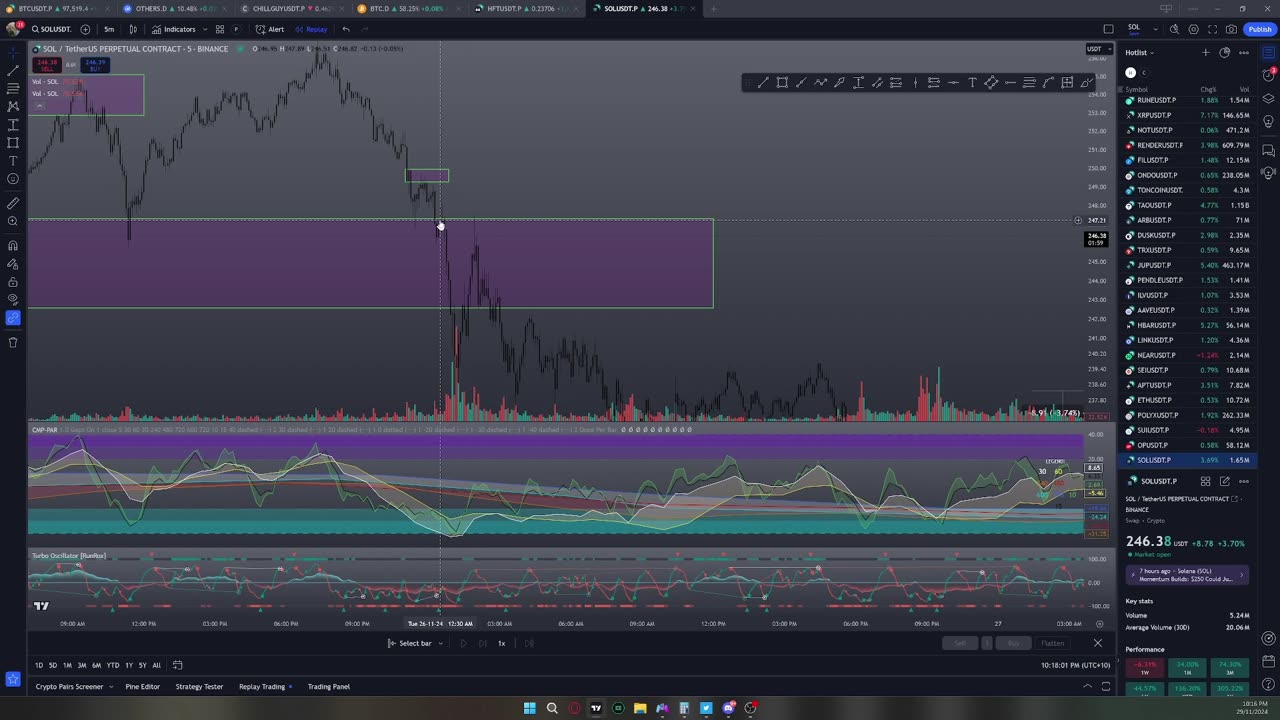Add symbol to watchlist with plus icon

pos(1206,52)
